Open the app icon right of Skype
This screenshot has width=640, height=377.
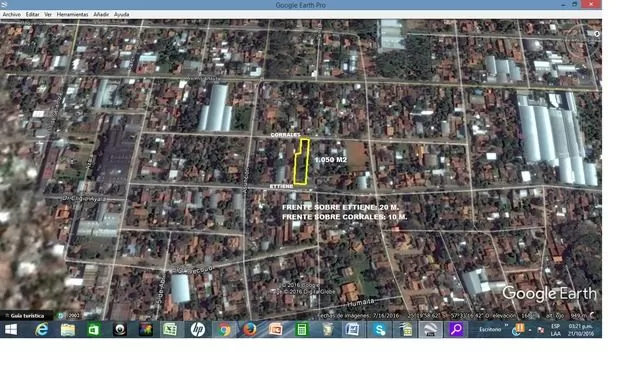click(x=406, y=329)
